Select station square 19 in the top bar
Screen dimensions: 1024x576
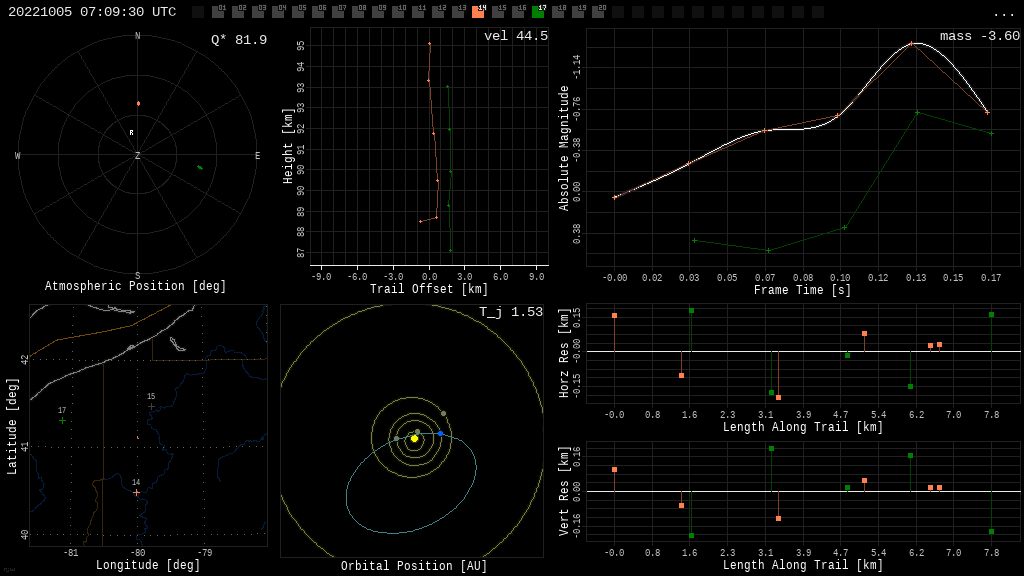[577, 12]
